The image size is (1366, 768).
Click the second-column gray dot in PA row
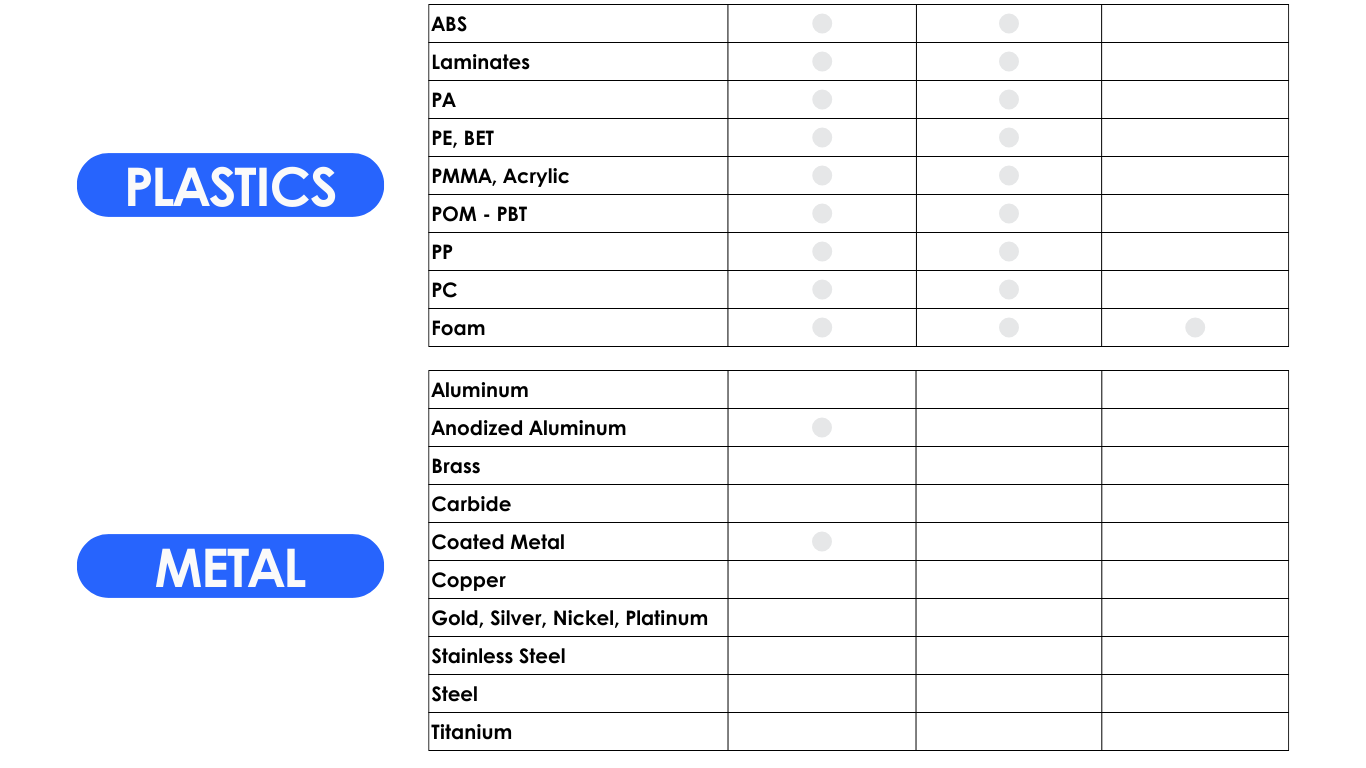[x=1009, y=100]
